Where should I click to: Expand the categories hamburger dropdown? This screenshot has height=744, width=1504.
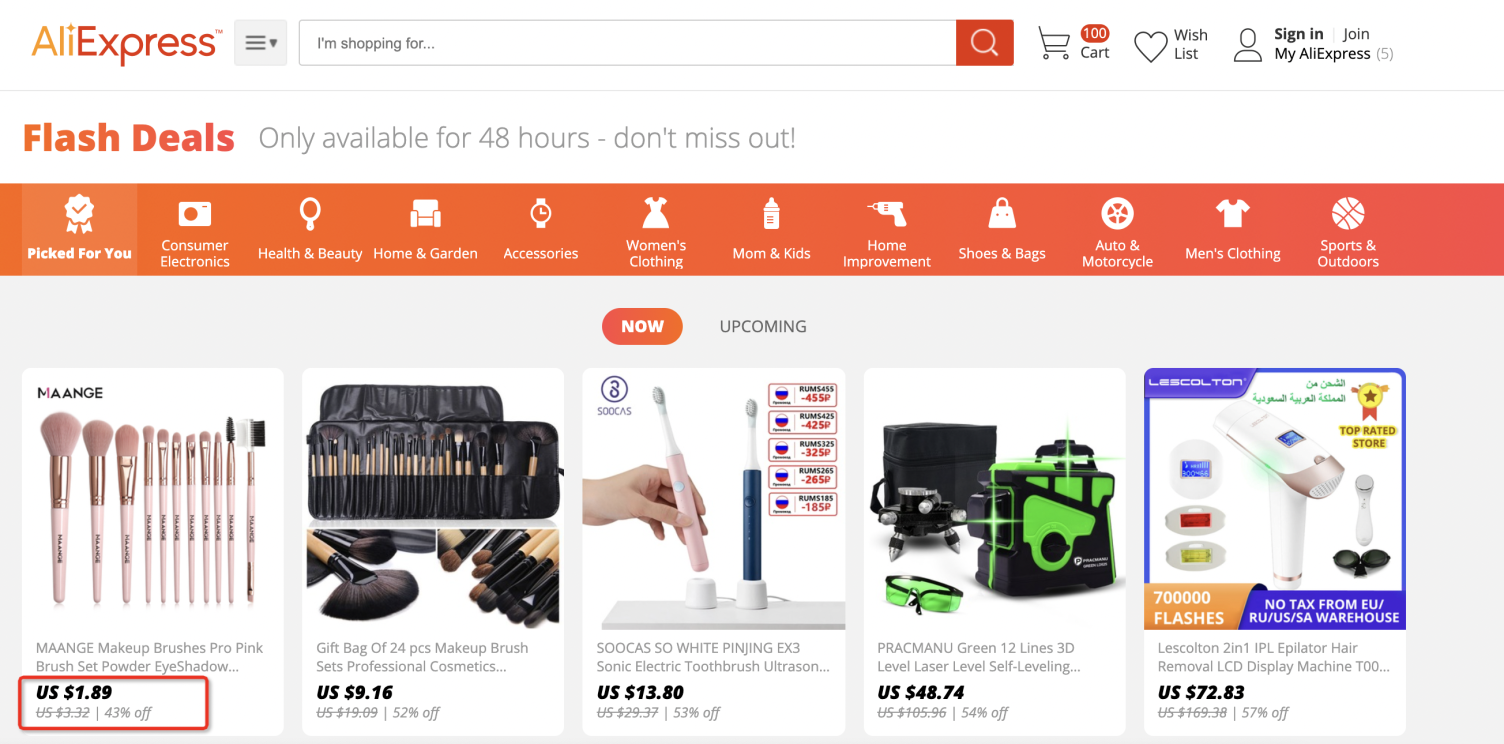pyautogui.click(x=261, y=43)
